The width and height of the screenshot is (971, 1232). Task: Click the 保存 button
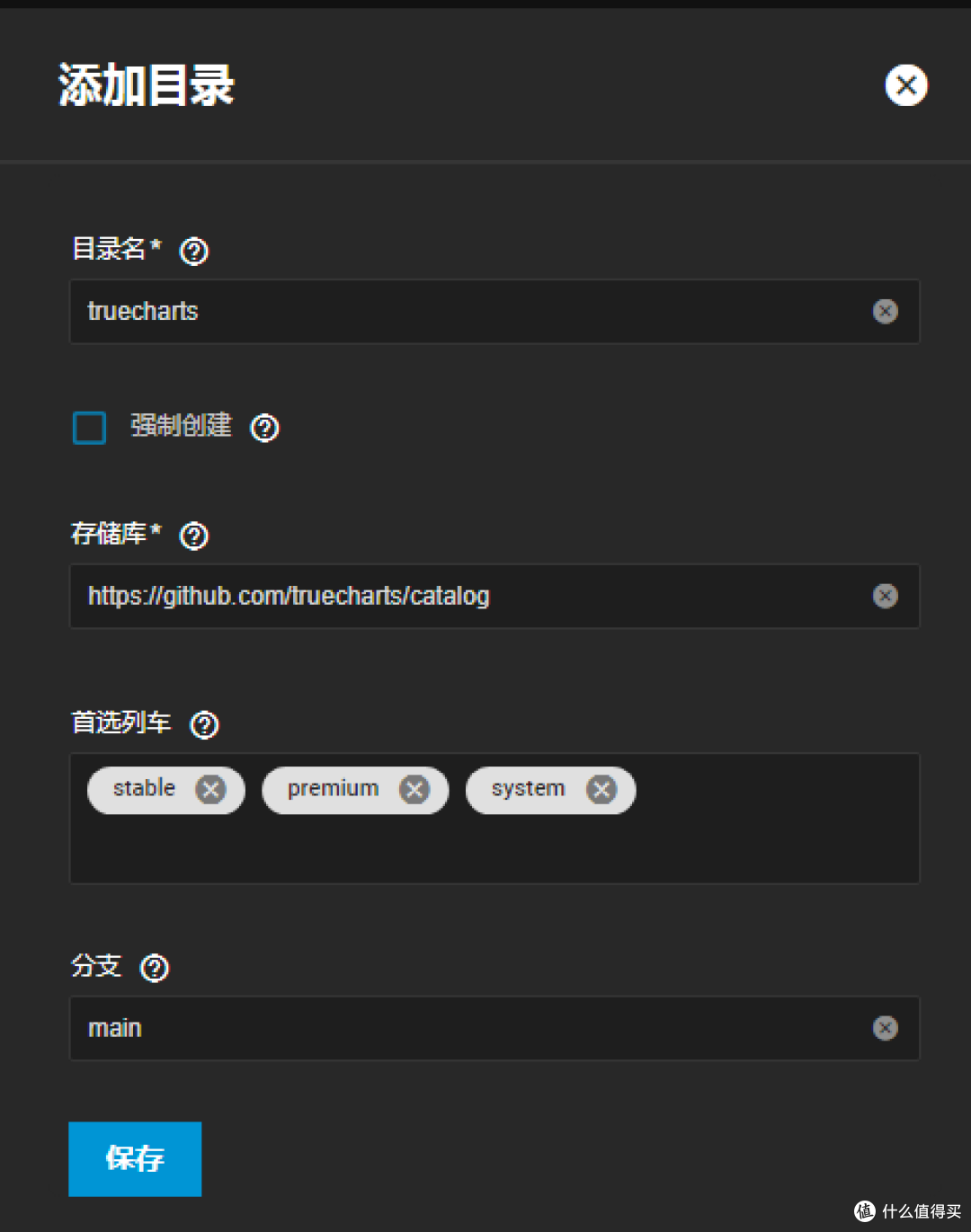[x=135, y=1158]
